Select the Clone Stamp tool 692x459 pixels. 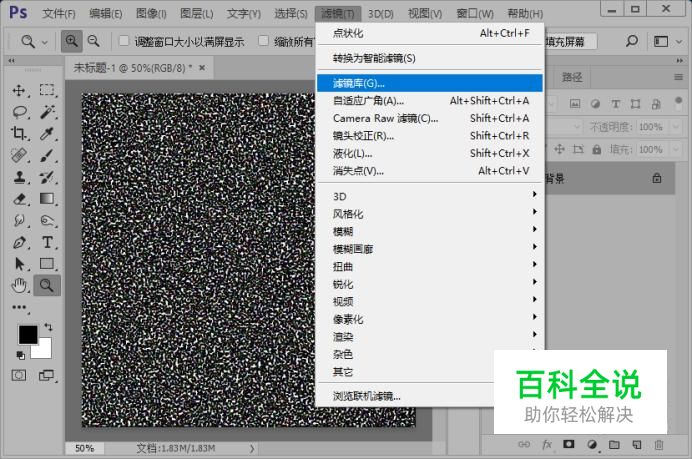19,177
